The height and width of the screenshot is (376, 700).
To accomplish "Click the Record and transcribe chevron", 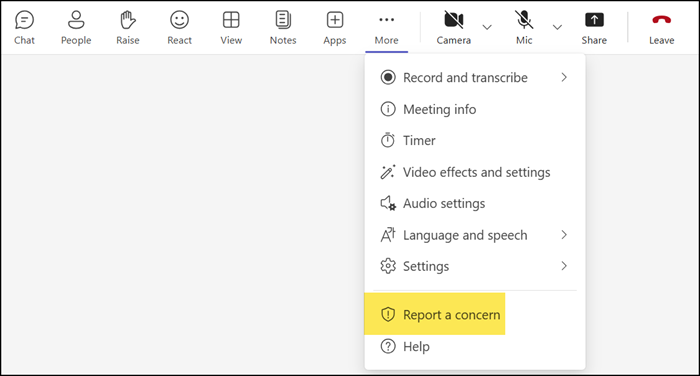I will tap(564, 77).
